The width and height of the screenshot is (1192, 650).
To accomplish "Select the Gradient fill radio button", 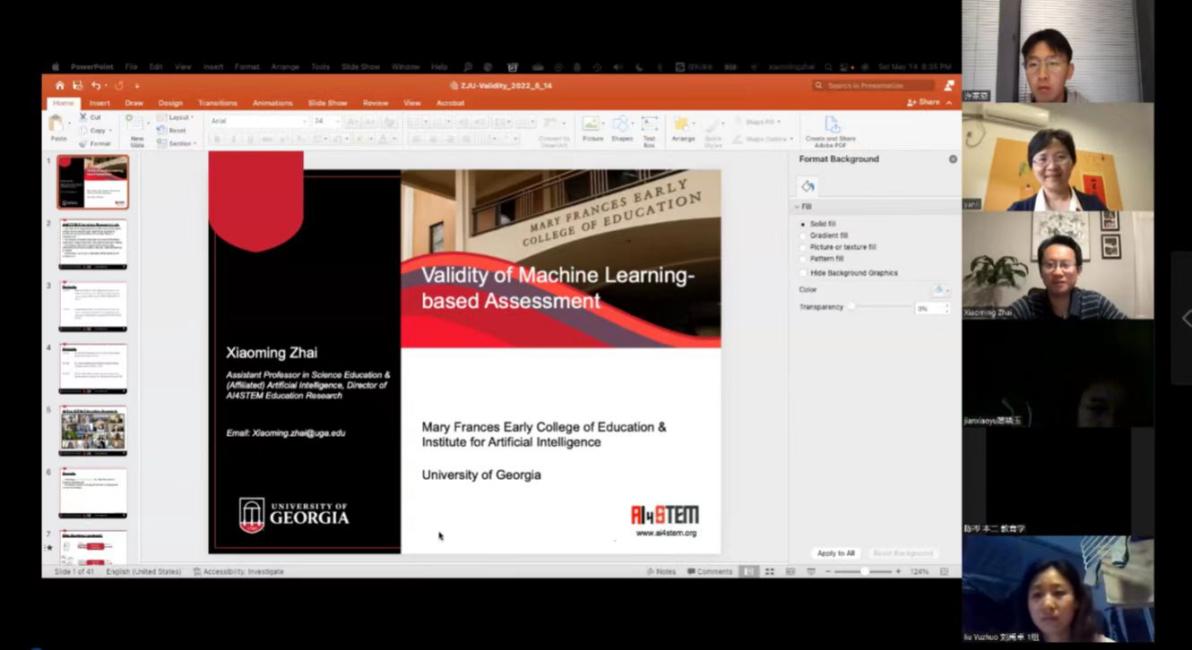I will 803,236.
